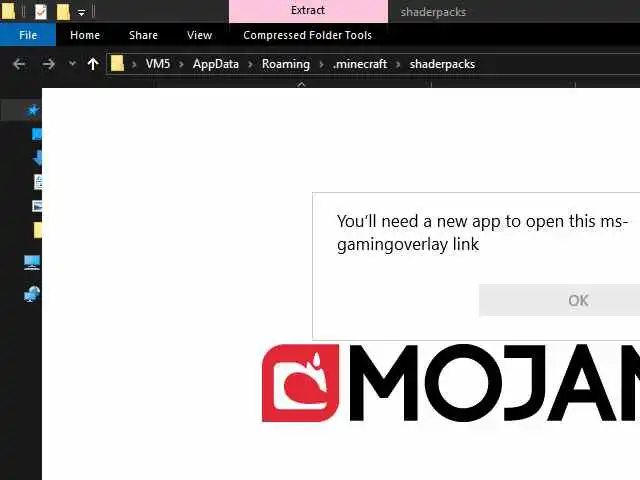Navigate to .minecraft breadcrumb segment

coord(360,64)
